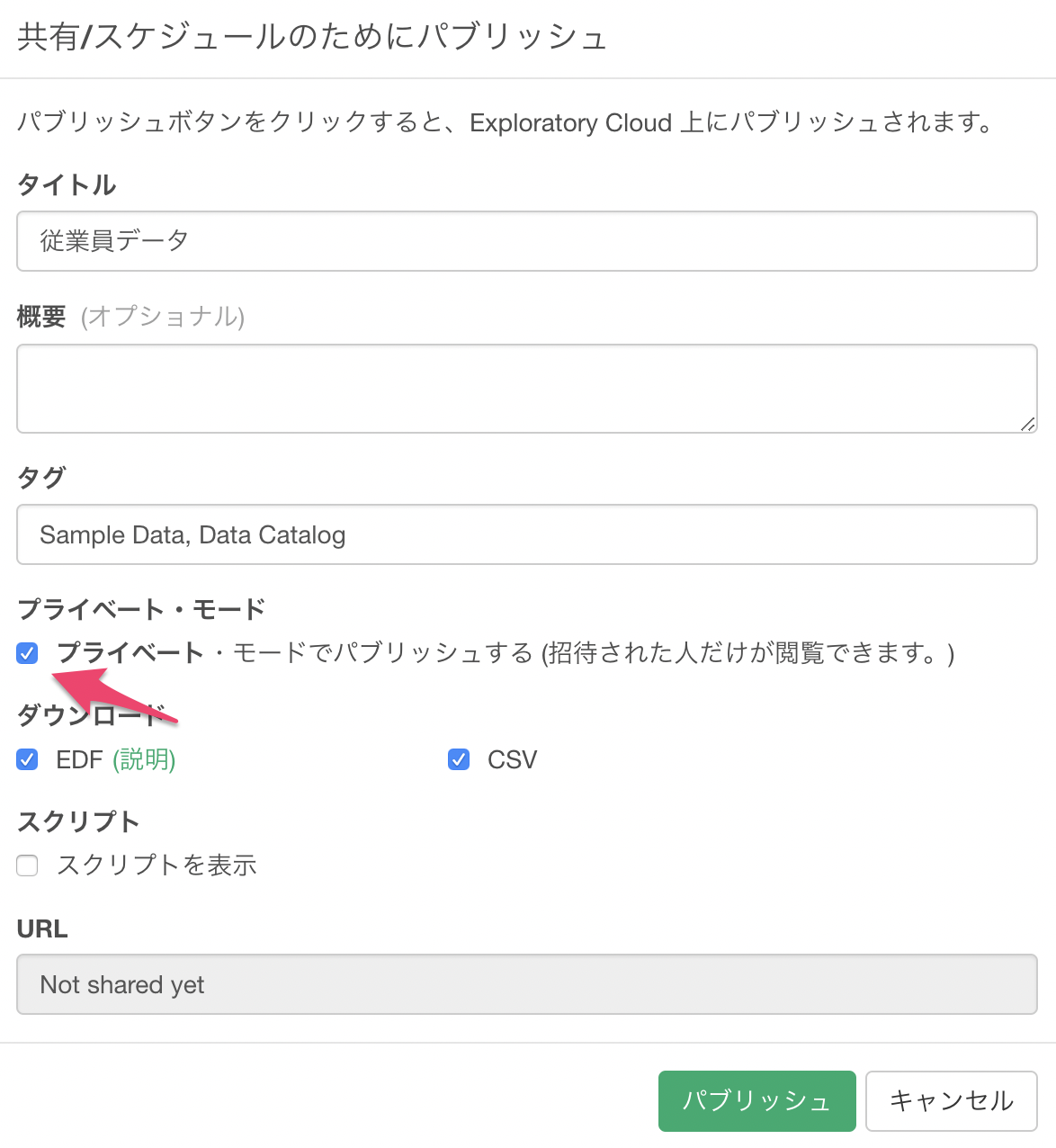
Task: Click the CSV label text
Action: (x=512, y=760)
